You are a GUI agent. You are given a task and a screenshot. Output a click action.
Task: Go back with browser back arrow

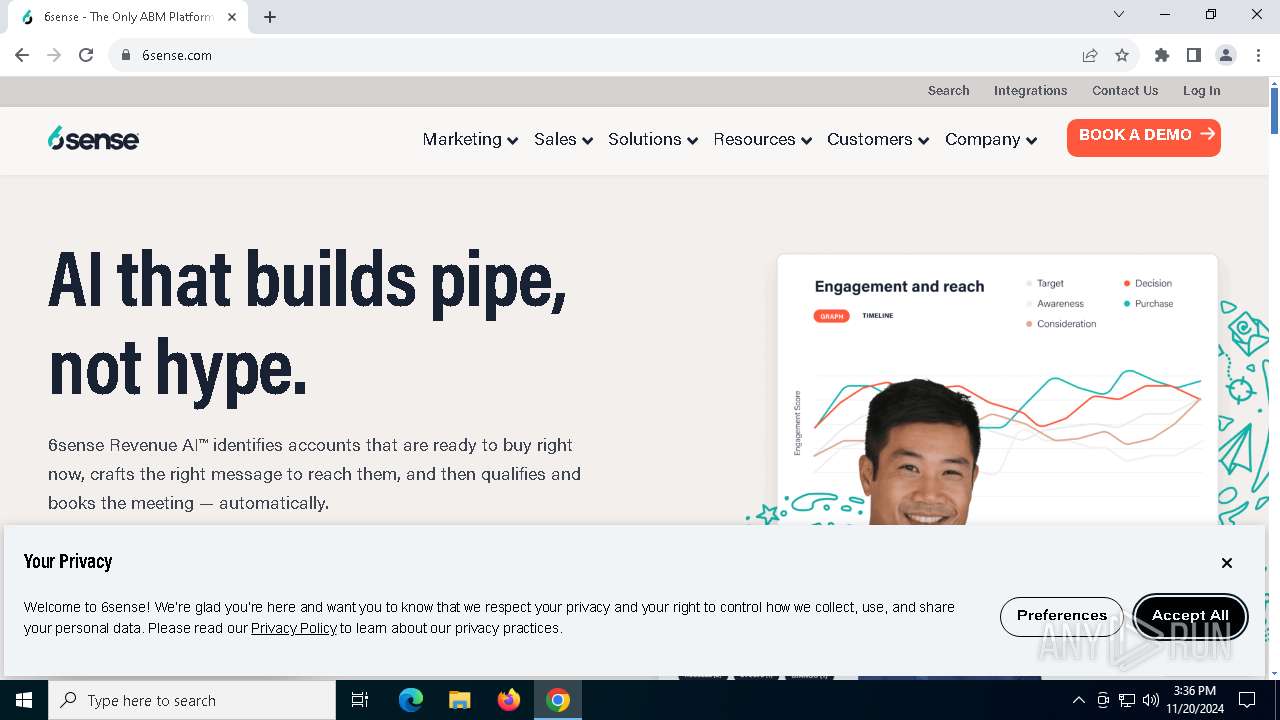22,55
